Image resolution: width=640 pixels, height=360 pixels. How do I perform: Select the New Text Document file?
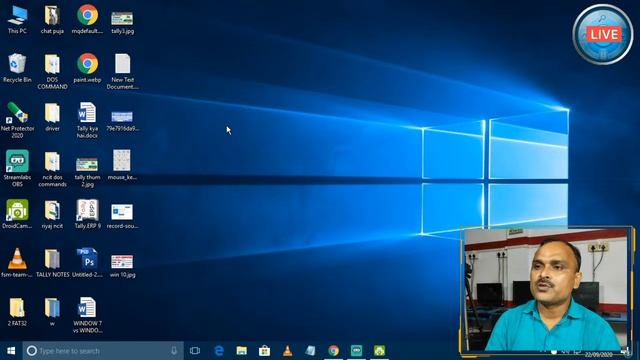[122, 71]
